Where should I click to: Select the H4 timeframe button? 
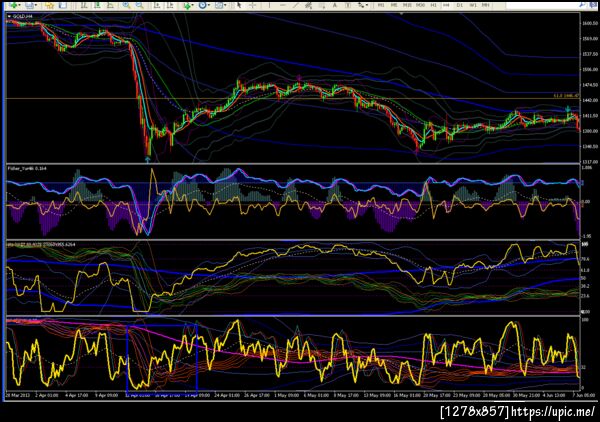446,5
